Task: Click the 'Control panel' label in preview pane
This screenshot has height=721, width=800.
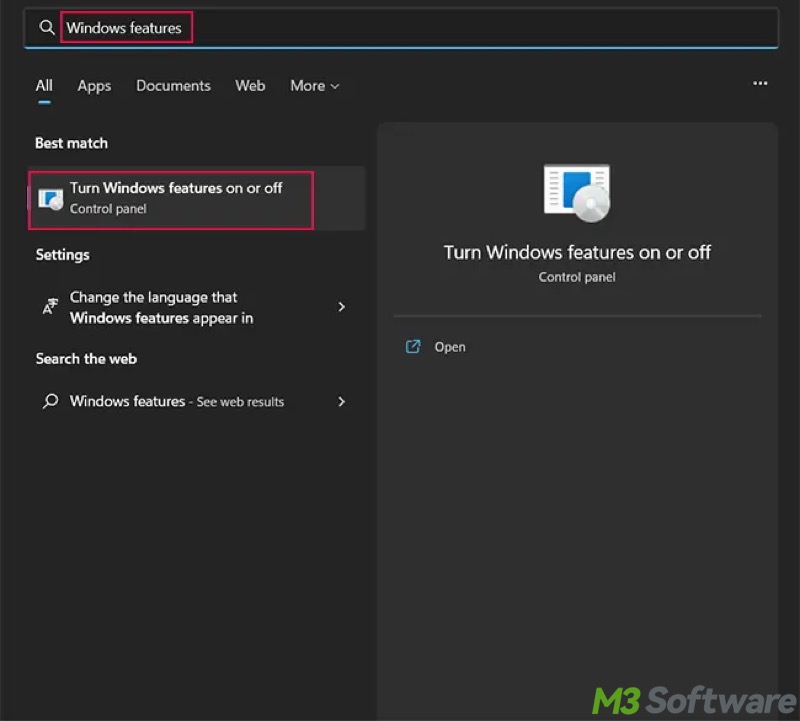Action: (577, 277)
